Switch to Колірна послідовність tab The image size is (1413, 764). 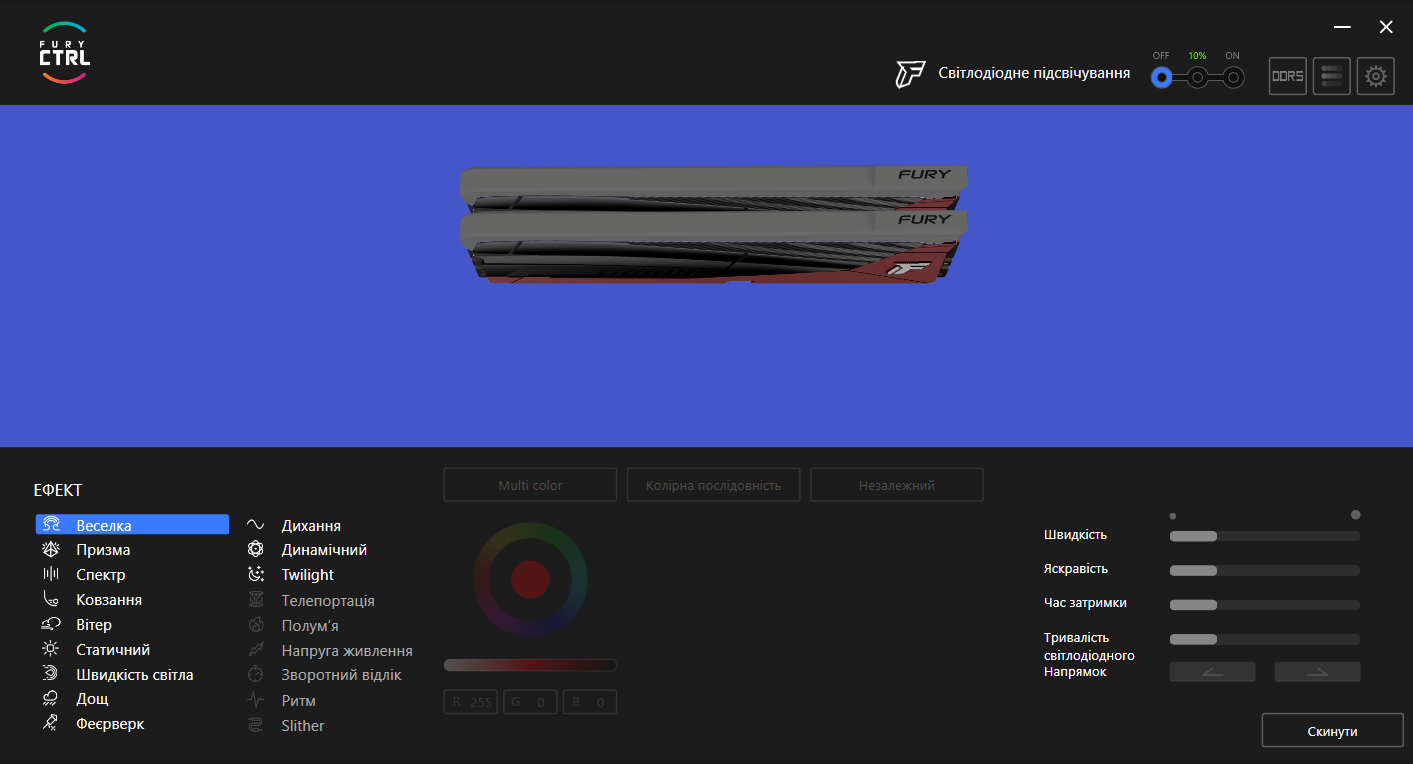(713, 485)
